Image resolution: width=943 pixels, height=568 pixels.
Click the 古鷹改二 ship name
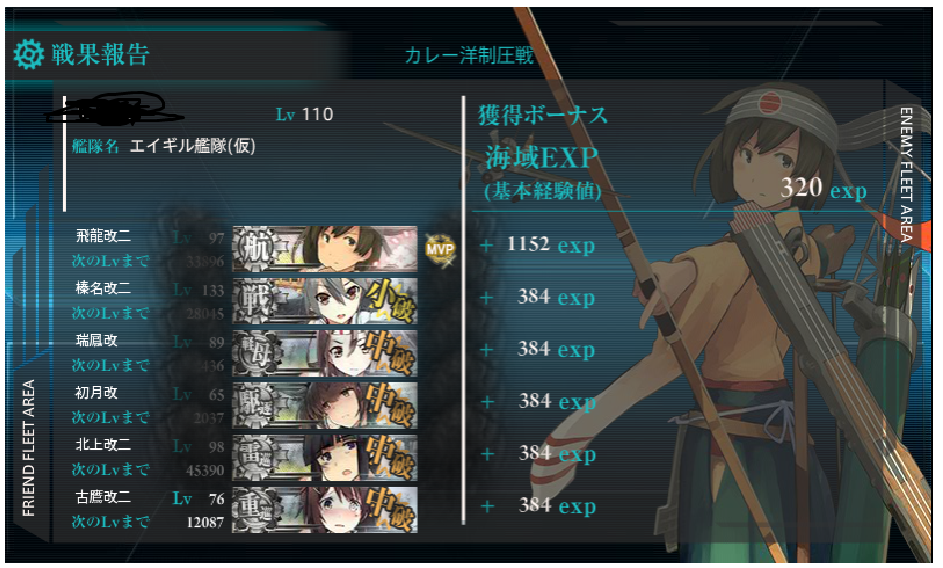(103, 497)
